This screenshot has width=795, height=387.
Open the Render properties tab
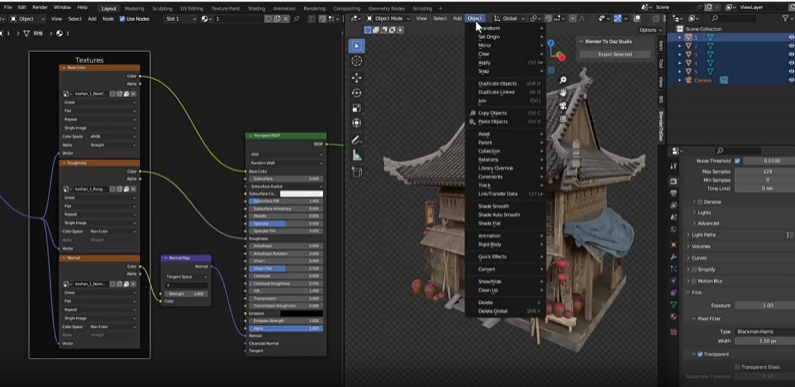tap(673, 181)
